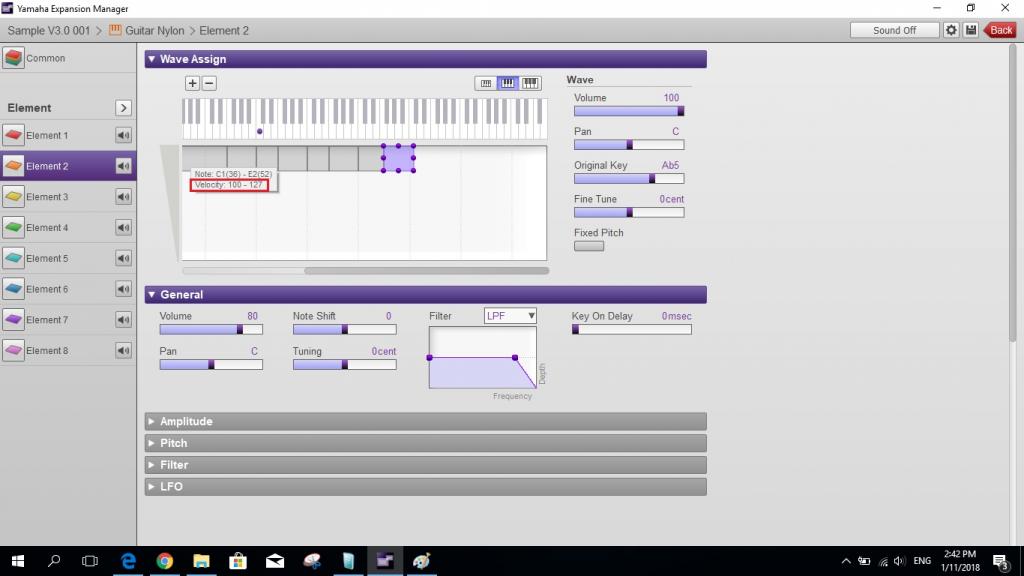Open taskbar search magnifier
The width and height of the screenshot is (1024, 576).
click(x=54, y=560)
